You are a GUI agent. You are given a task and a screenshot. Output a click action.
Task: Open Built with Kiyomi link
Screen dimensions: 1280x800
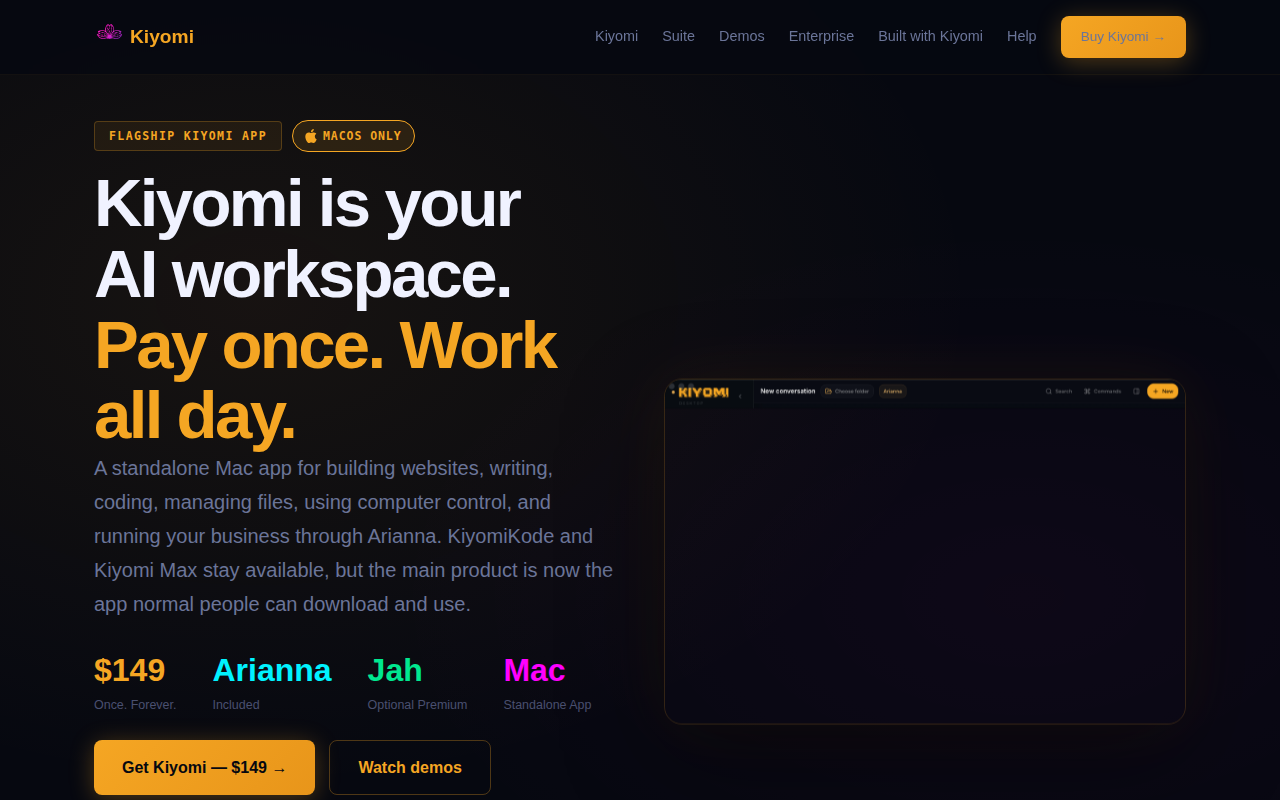coord(930,36)
